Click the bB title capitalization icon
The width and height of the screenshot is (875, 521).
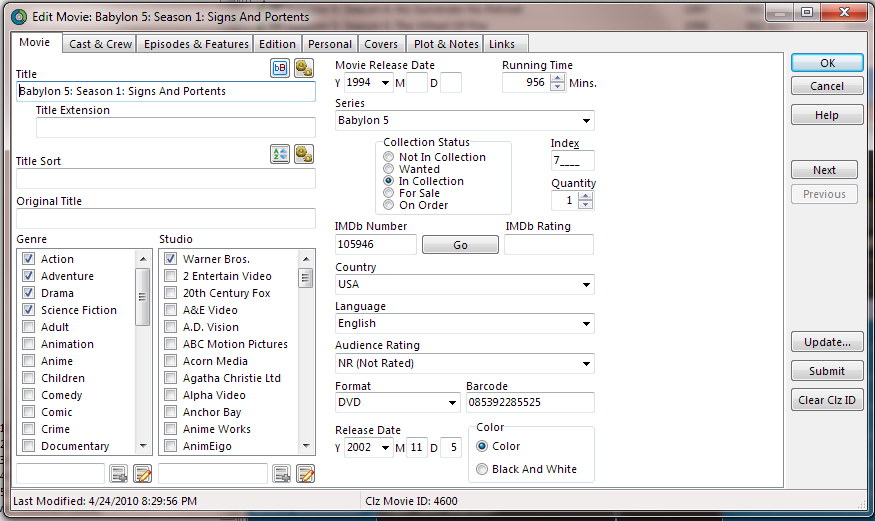point(280,68)
